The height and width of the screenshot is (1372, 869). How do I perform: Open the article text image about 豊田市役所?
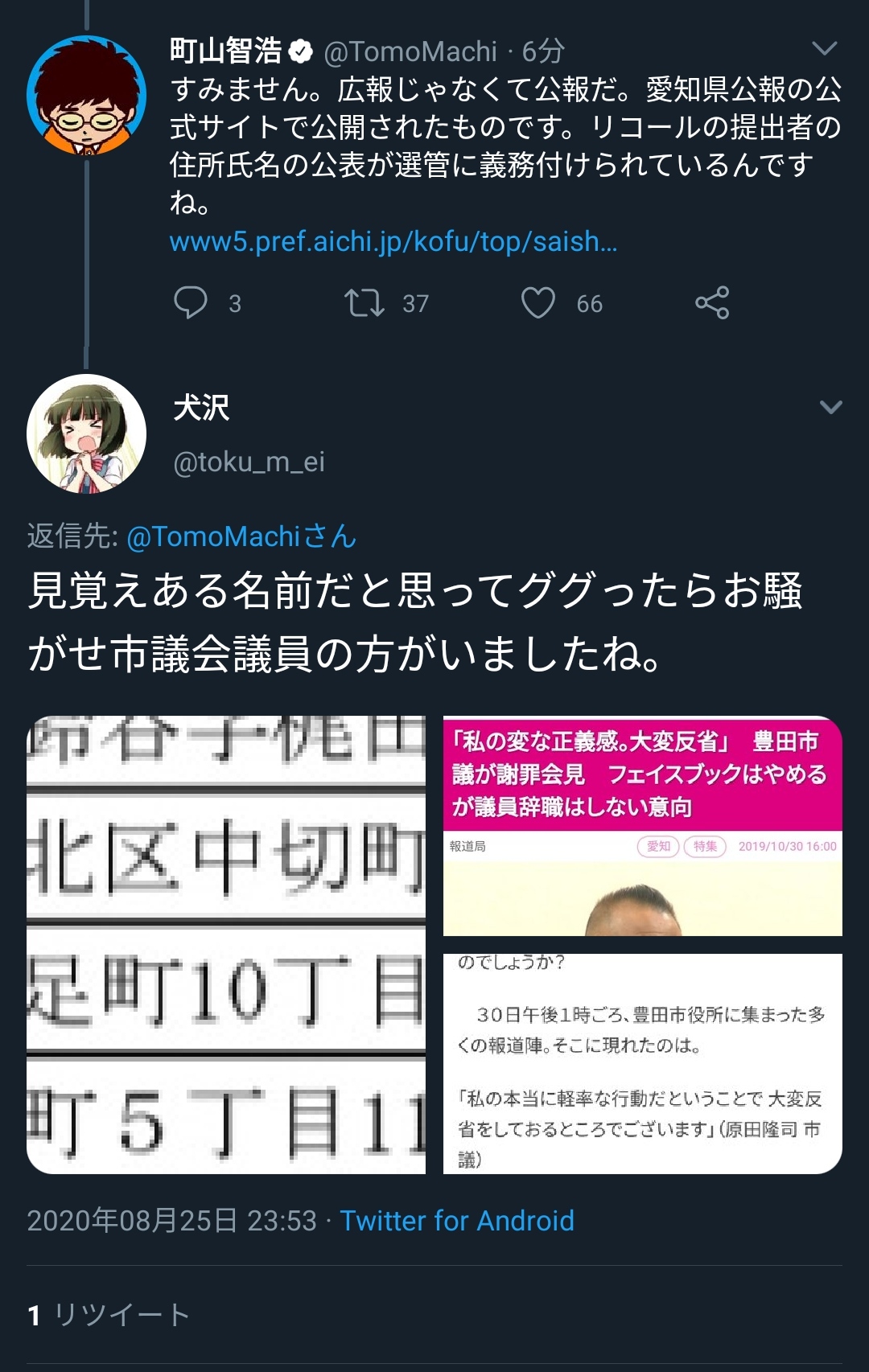643,1064
